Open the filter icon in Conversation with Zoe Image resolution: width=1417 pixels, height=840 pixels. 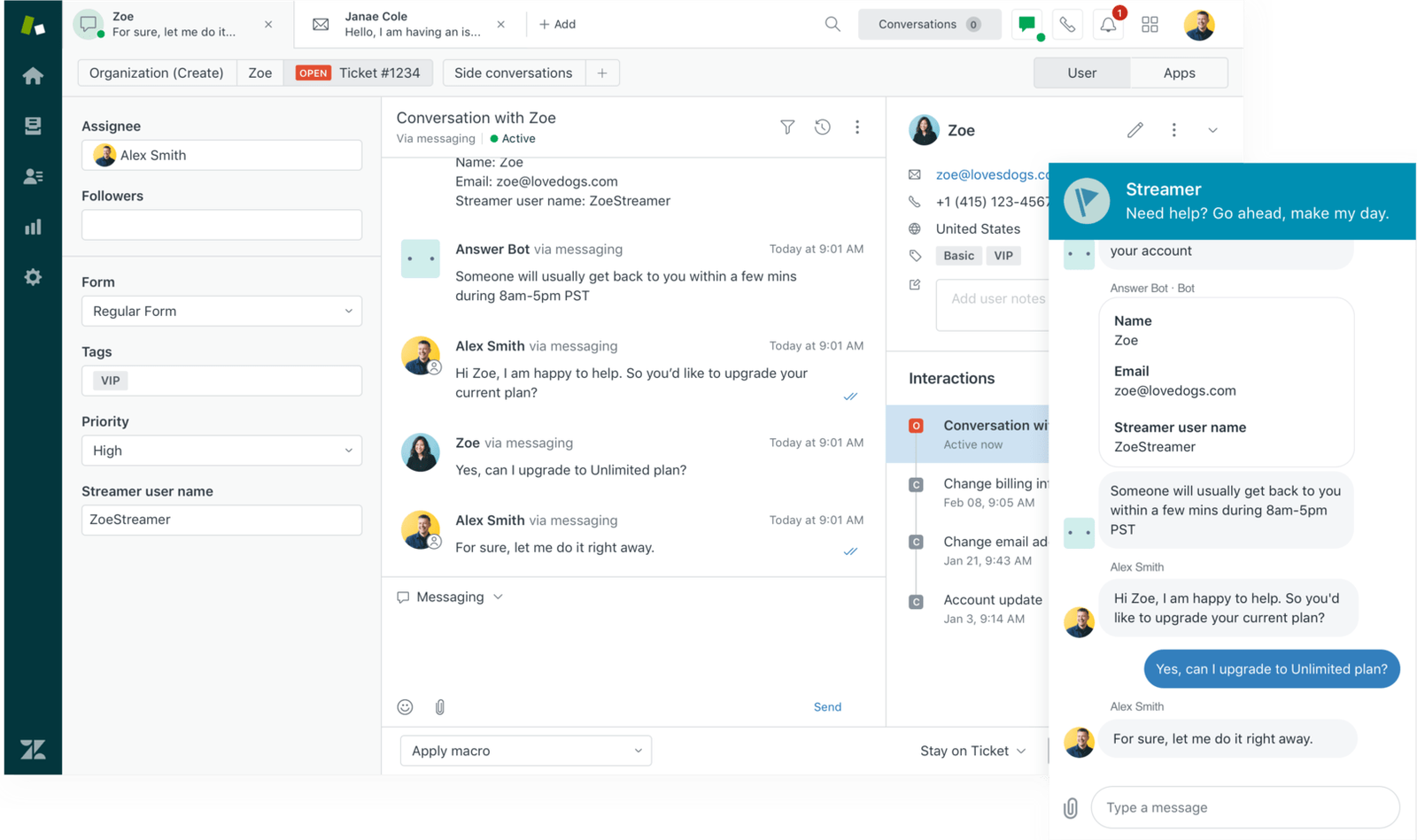point(786,127)
